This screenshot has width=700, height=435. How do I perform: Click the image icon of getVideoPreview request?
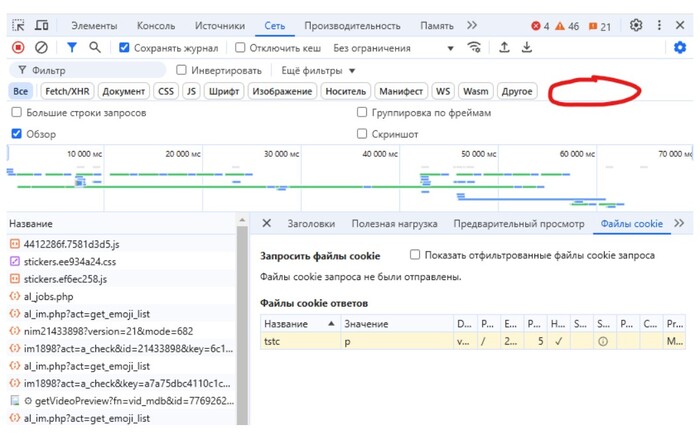pyautogui.click(x=15, y=401)
